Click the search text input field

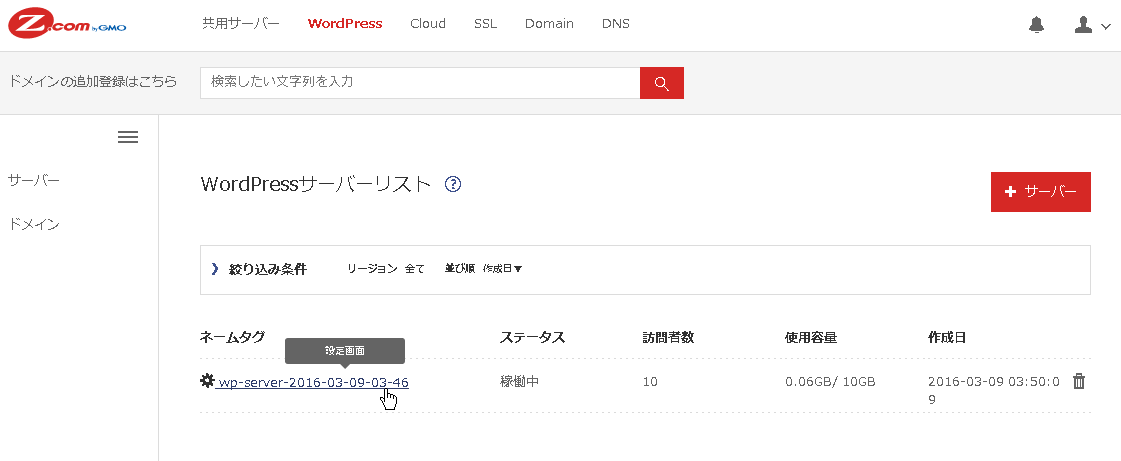(x=420, y=83)
